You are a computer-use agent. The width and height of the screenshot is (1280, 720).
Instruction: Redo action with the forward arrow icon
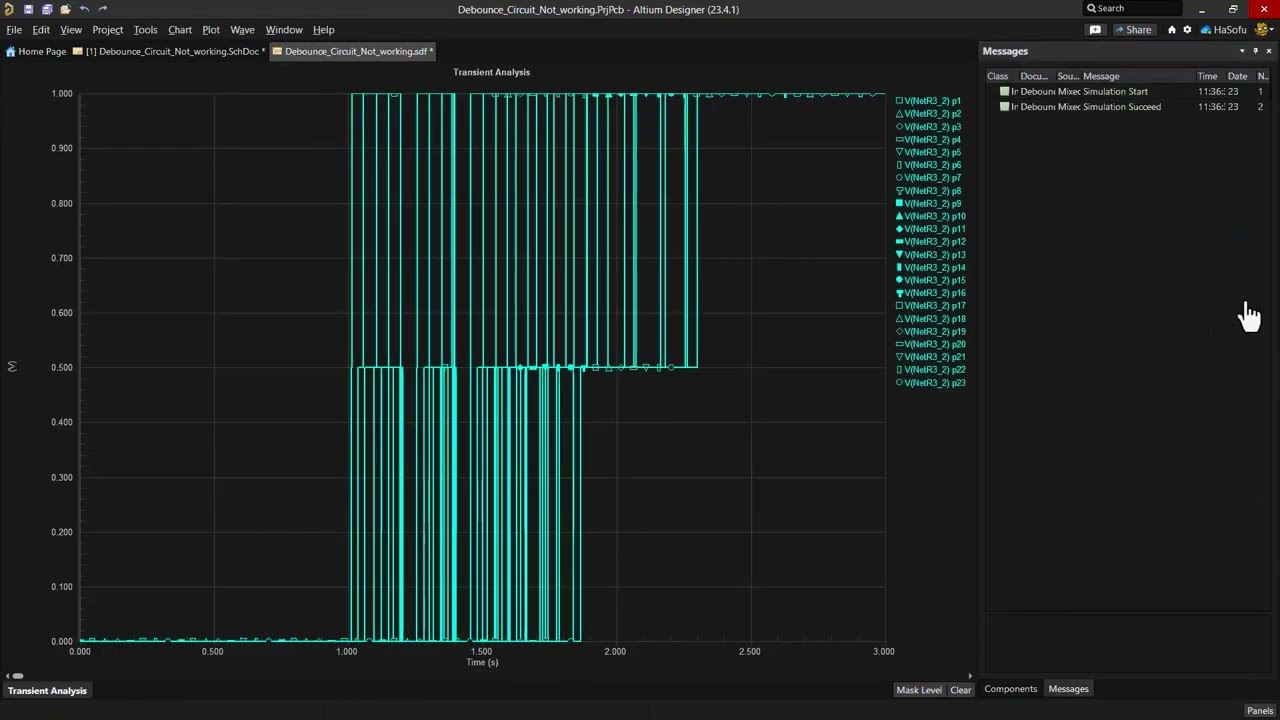102,9
